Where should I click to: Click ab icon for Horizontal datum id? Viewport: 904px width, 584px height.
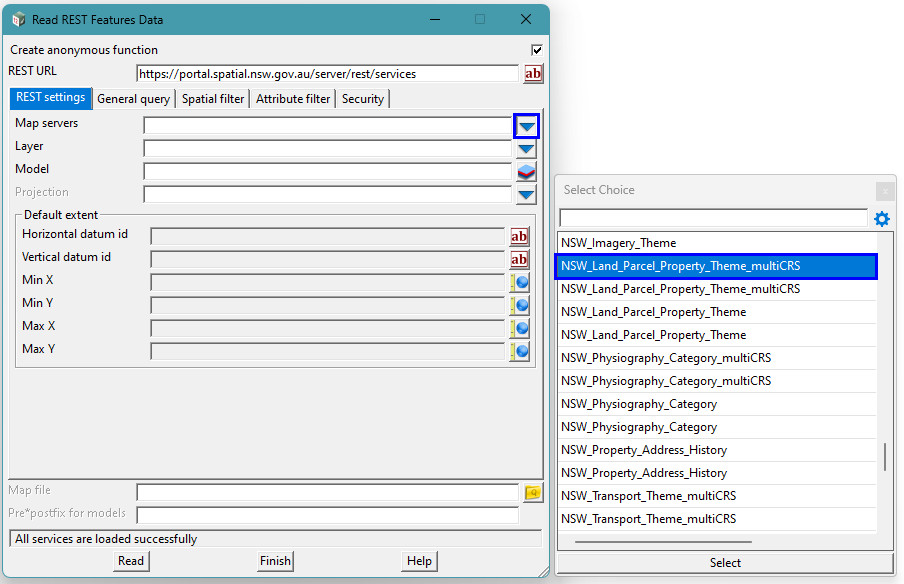519,236
